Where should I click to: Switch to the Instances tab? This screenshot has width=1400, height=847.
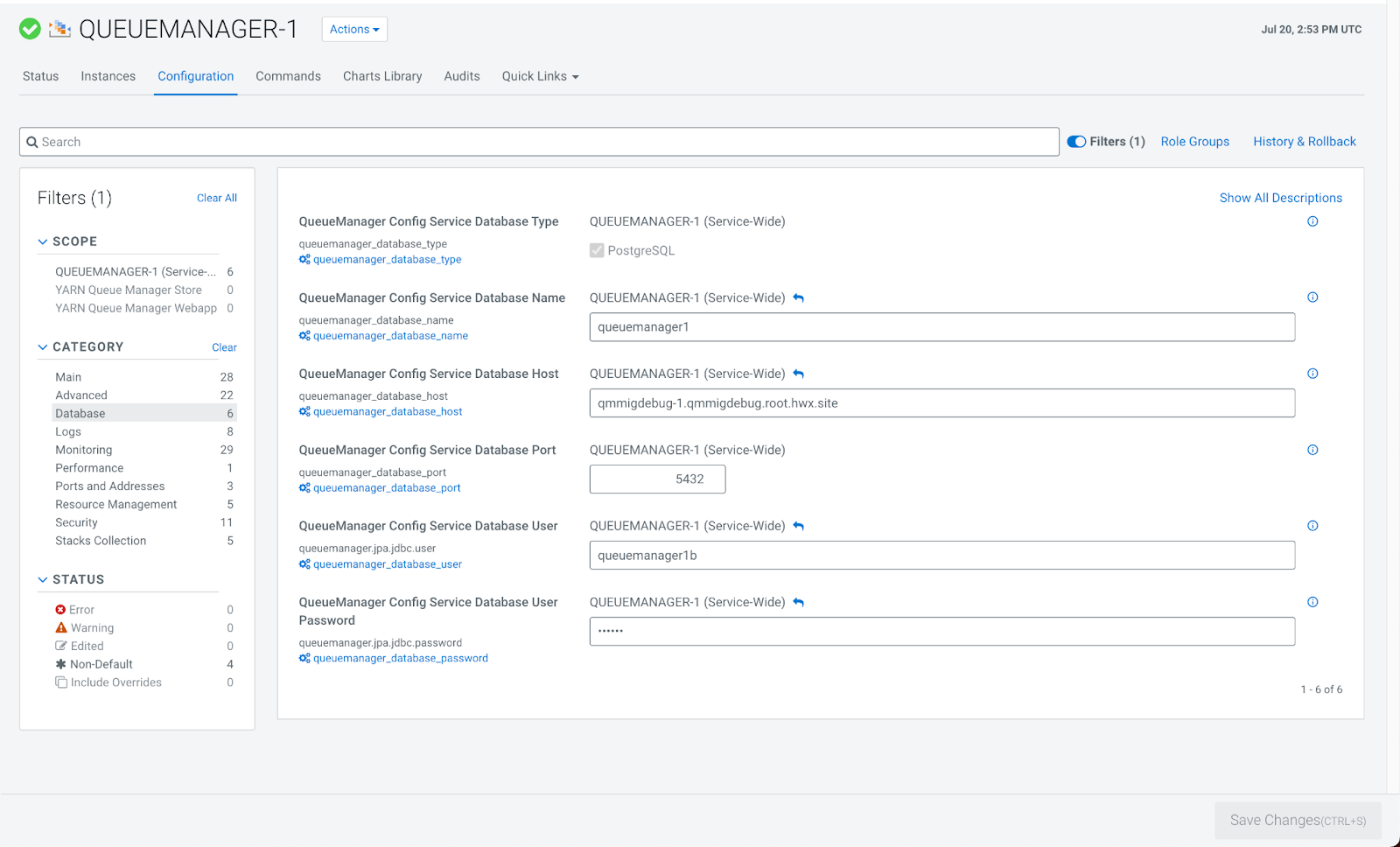click(108, 76)
